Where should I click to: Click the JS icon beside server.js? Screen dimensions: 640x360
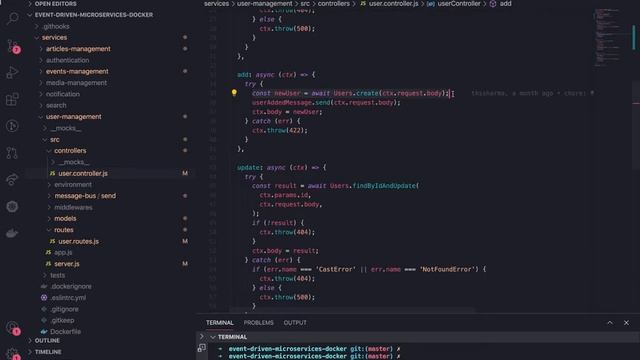tap(48, 264)
